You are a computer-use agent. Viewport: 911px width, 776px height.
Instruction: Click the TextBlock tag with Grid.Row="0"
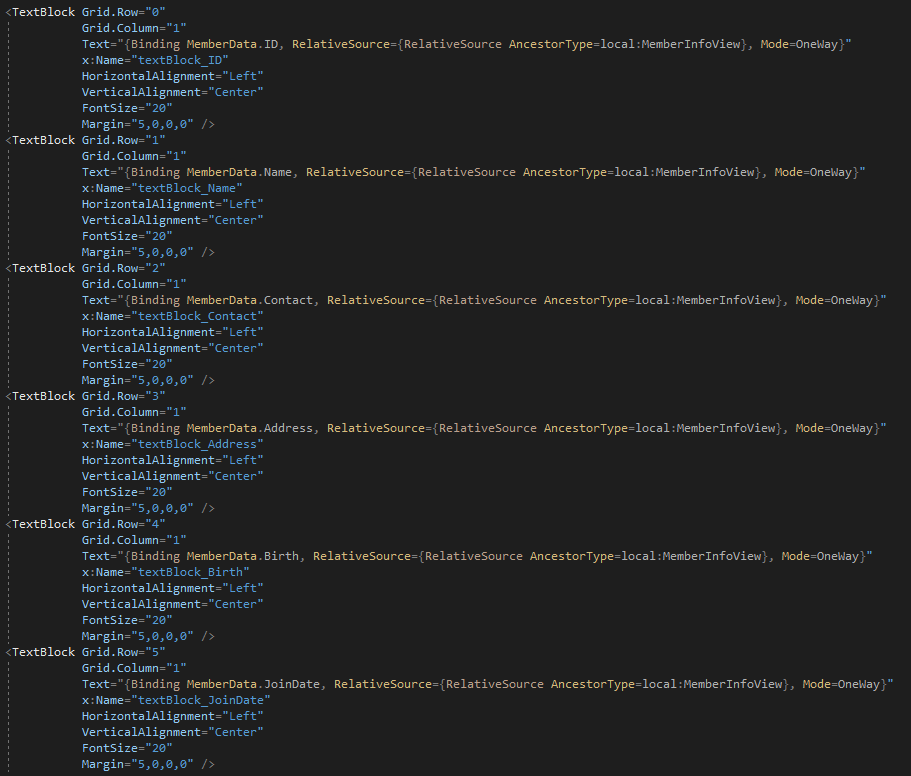pyautogui.click(x=44, y=12)
